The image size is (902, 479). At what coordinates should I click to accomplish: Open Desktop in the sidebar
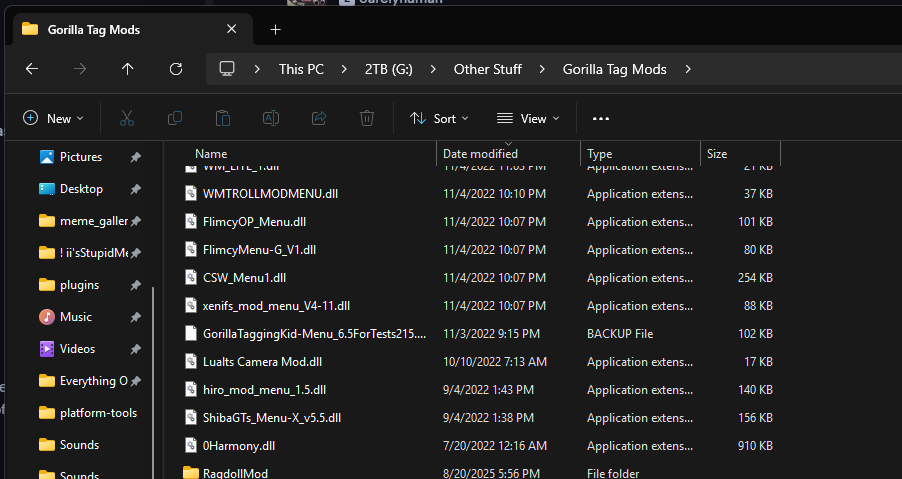(x=81, y=189)
